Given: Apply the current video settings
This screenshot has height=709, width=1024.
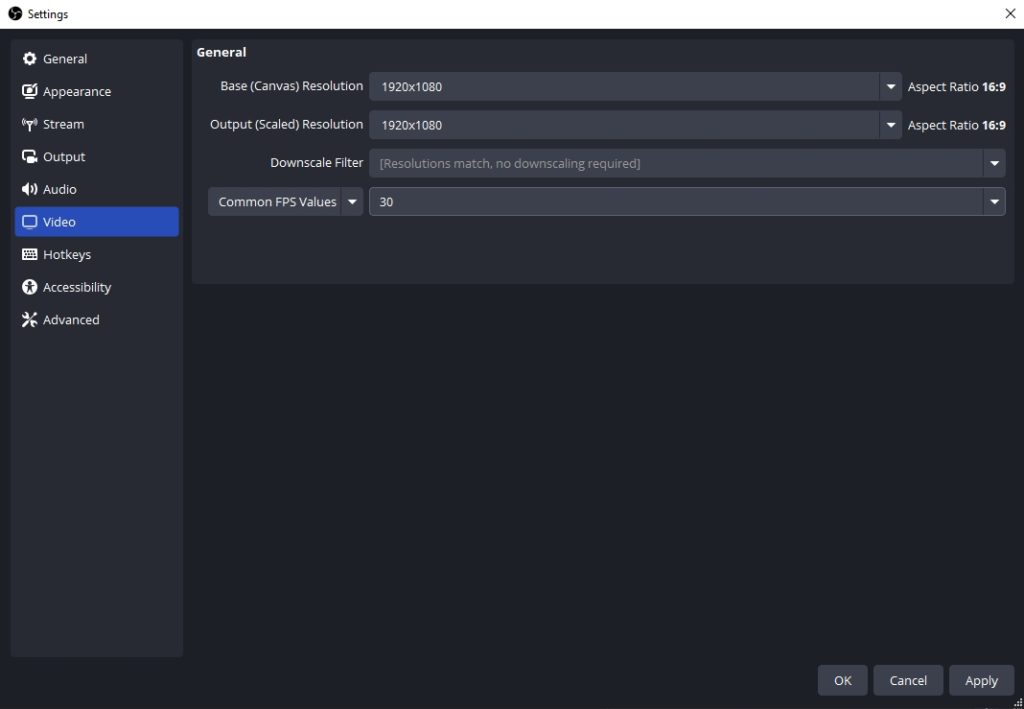Looking at the screenshot, I should [x=981, y=680].
